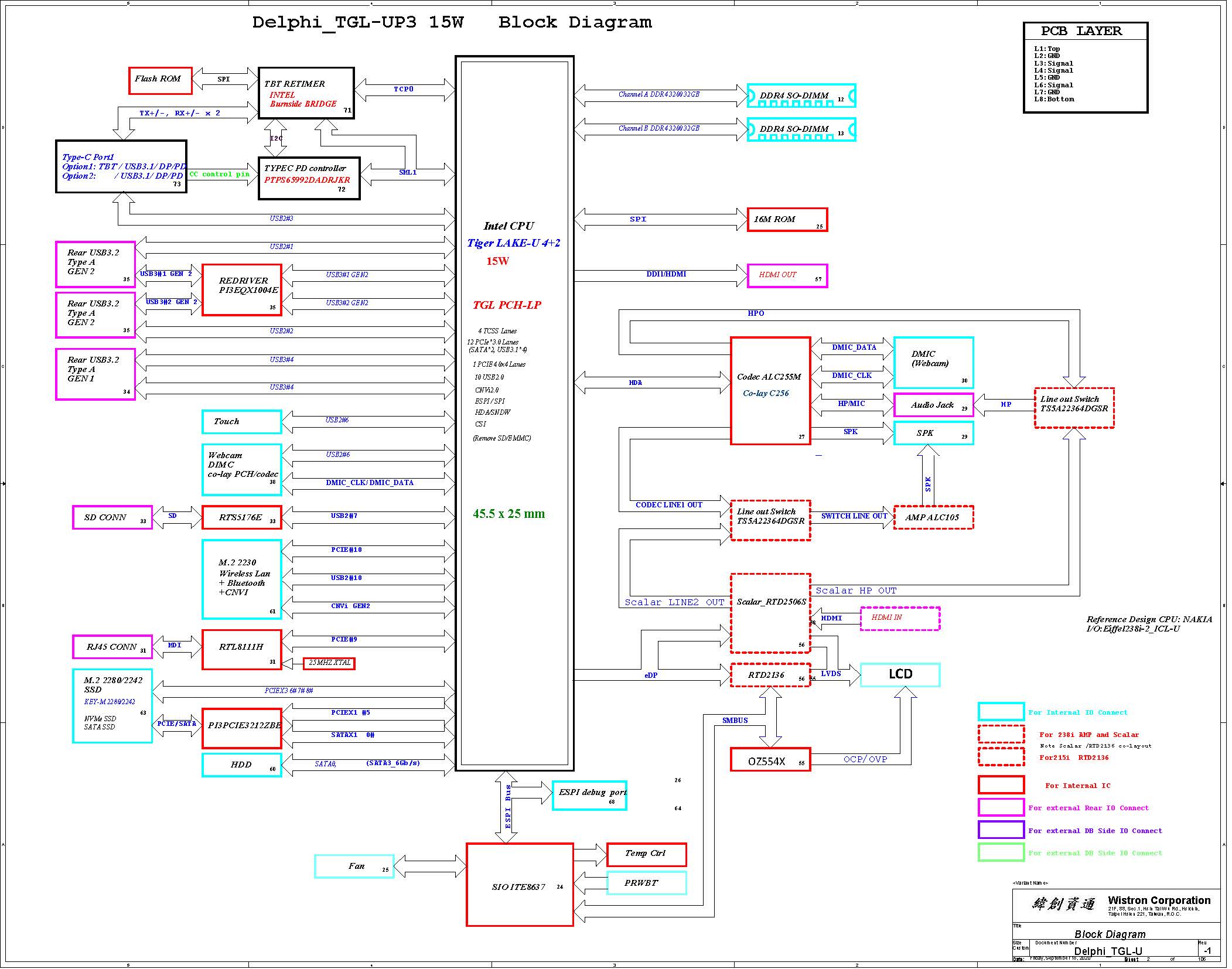1232x969 pixels.
Task: Click the TCP0 bus arrow label
Action: [x=404, y=89]
